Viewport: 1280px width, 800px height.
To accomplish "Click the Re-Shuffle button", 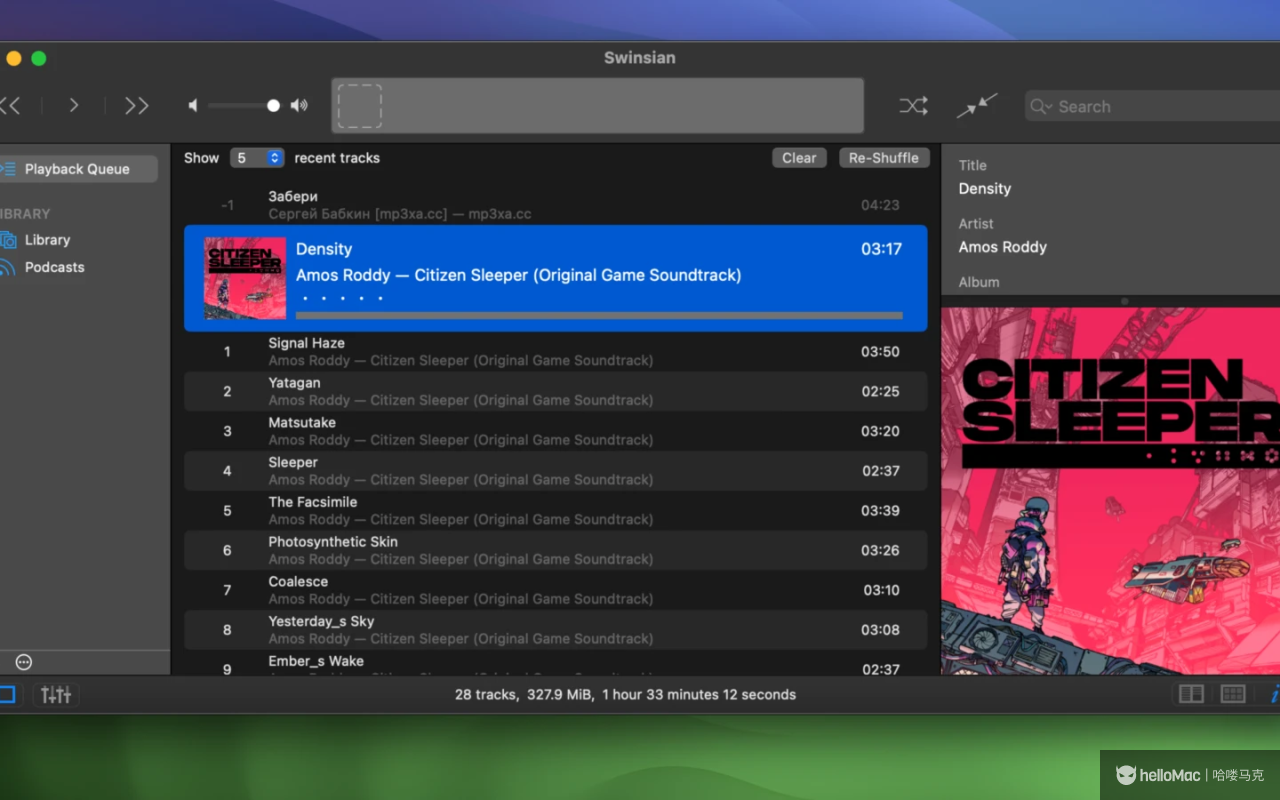I will point(884,158).
